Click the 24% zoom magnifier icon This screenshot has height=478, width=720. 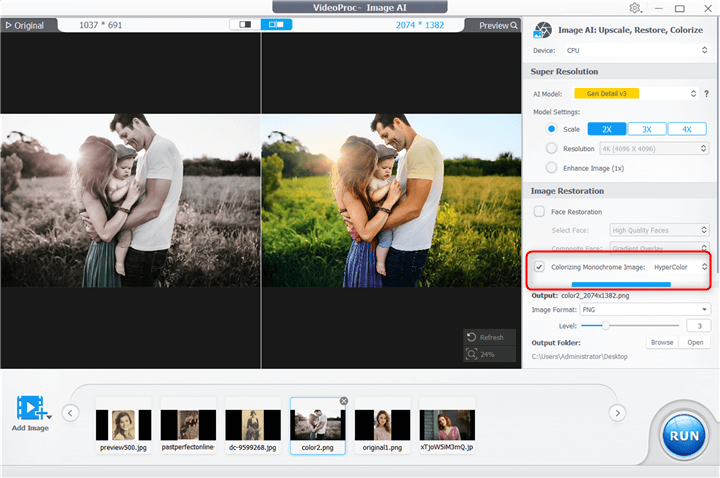[473, 354]
